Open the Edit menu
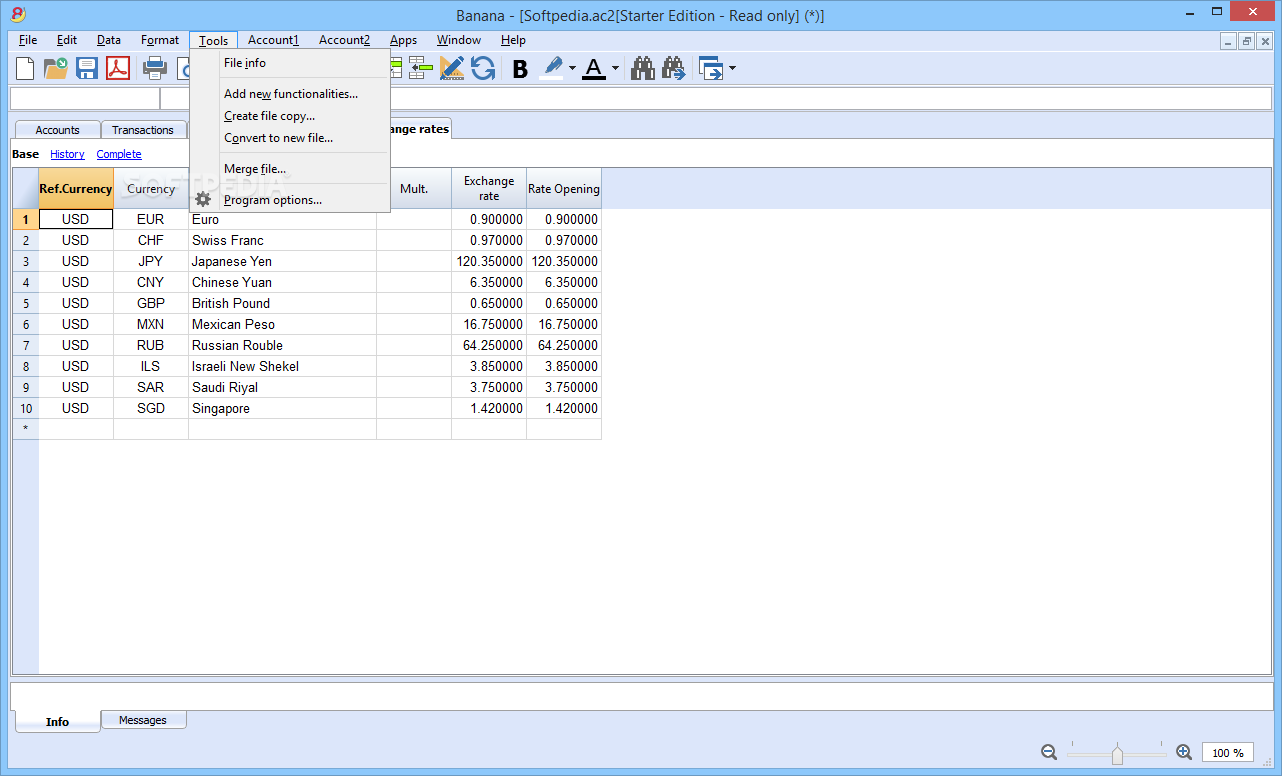1282x776 pixels. click(x=67, y=40)
